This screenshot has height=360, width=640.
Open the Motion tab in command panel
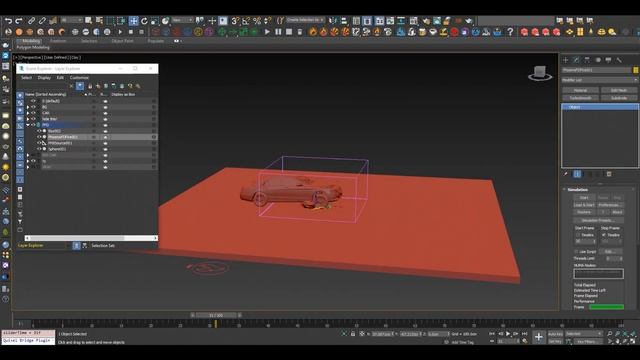pyautogui.click(x=598, y=60)
